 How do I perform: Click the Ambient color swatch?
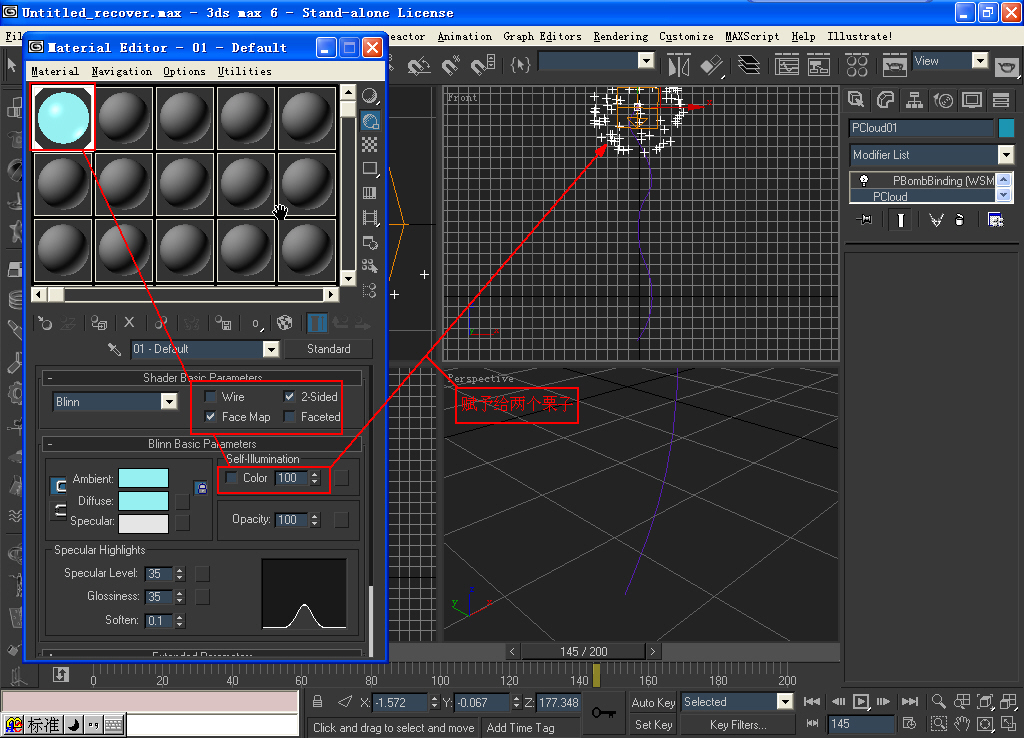pyautogui.click(x=143, y=479)
